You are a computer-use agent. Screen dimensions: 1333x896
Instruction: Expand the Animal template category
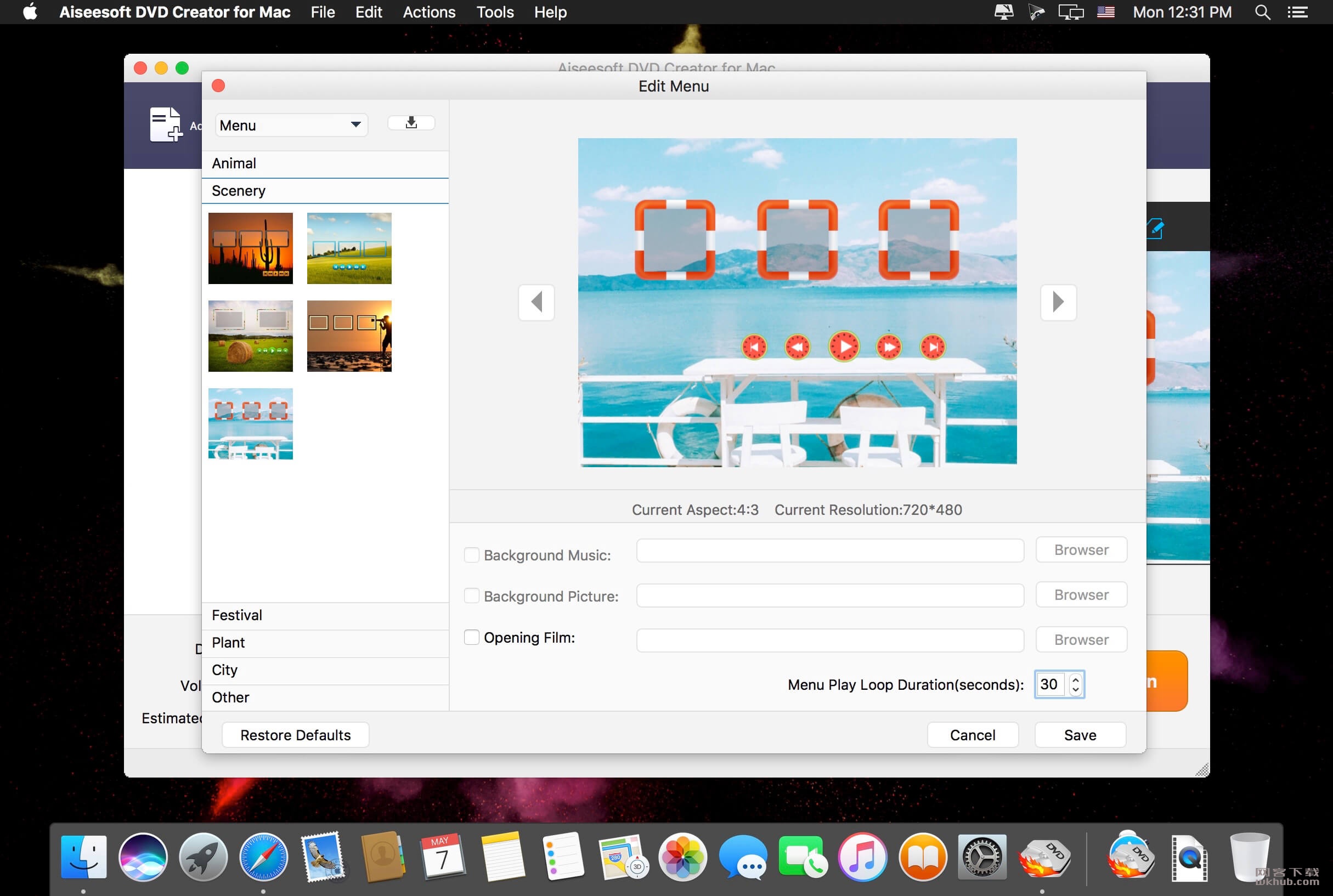tap(325, 163)
